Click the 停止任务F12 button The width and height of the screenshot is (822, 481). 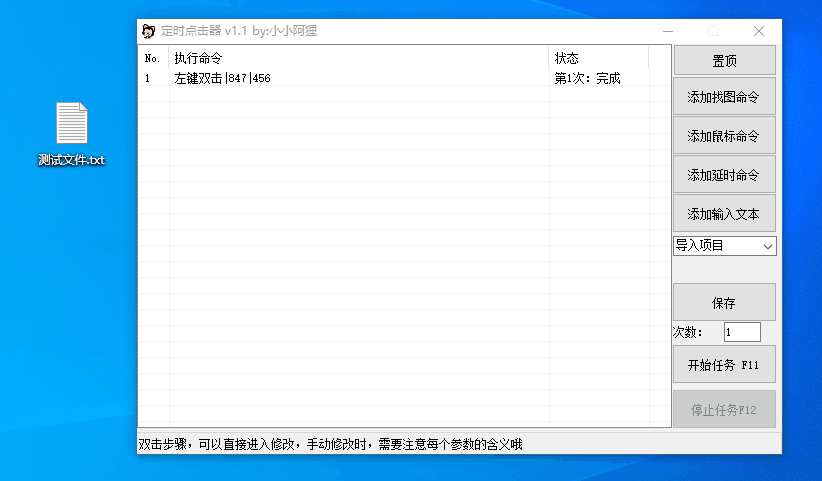[x=724, y=409]
